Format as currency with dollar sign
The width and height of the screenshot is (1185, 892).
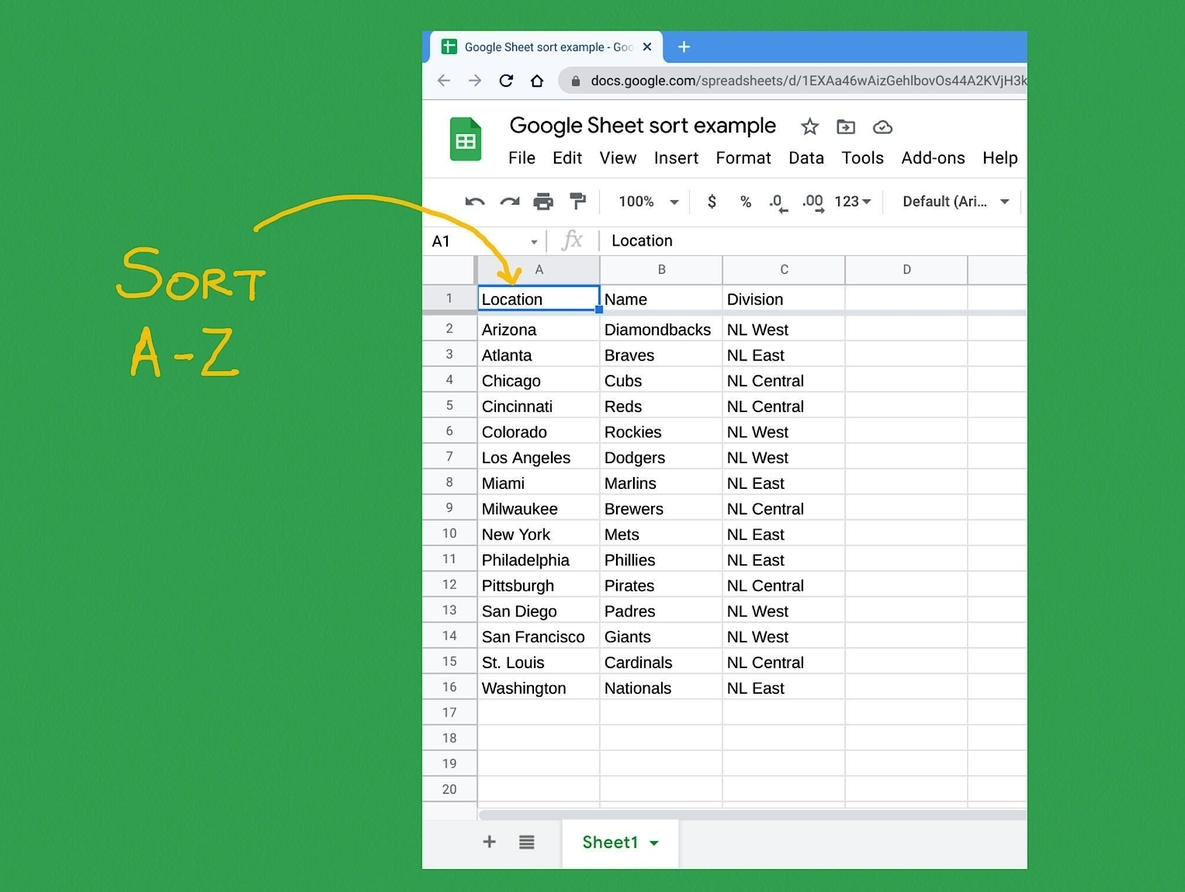click(x=711, y=202)
